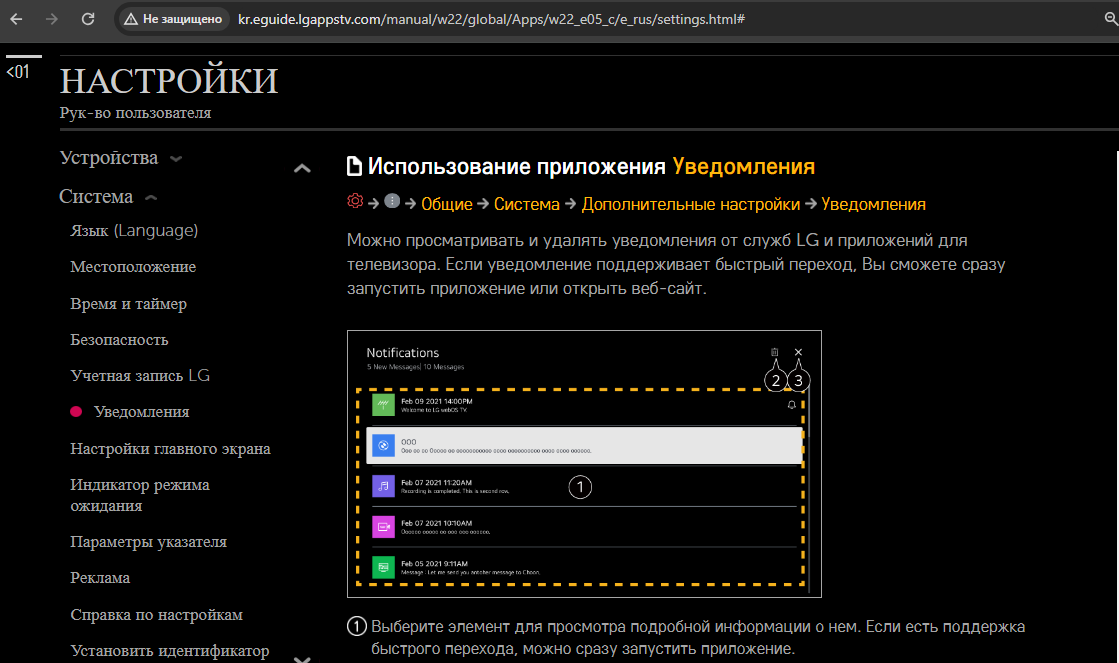Expand the Устройства section

pos(120,158)
